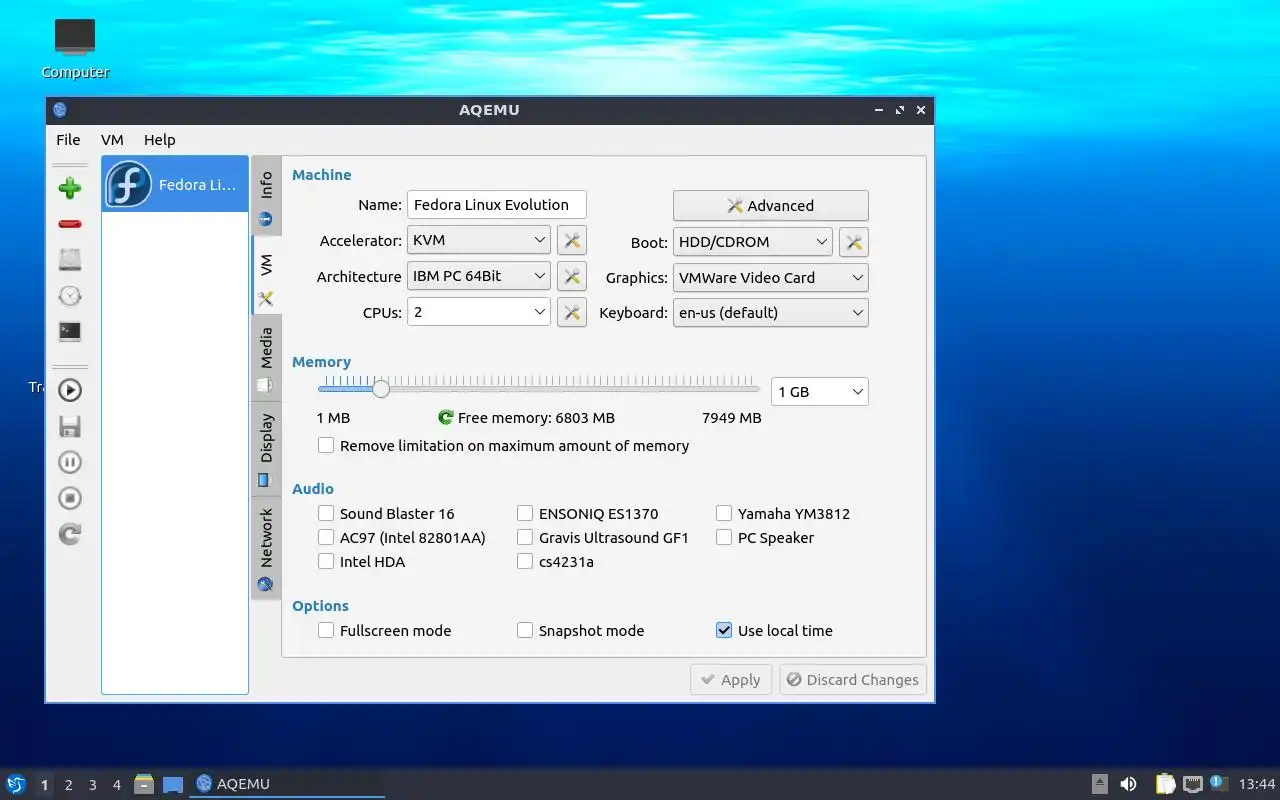
Task: Open the disk image manager toolbar icon
Action: (70, 260)
